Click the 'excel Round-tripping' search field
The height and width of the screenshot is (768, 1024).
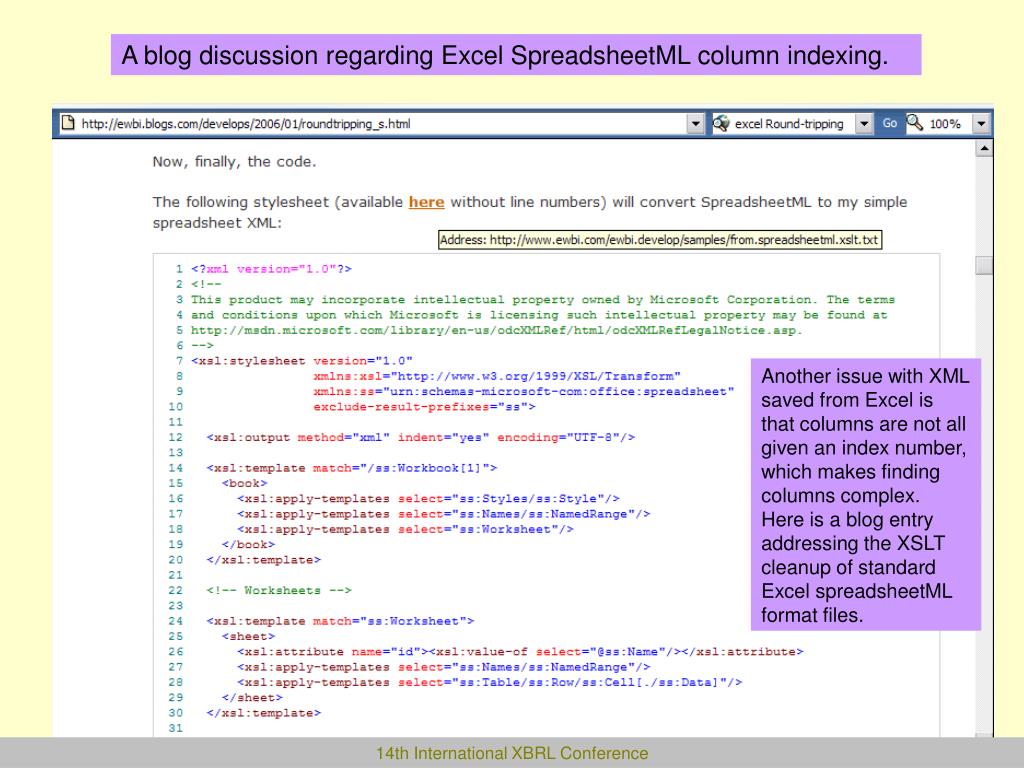click(792, 123)
